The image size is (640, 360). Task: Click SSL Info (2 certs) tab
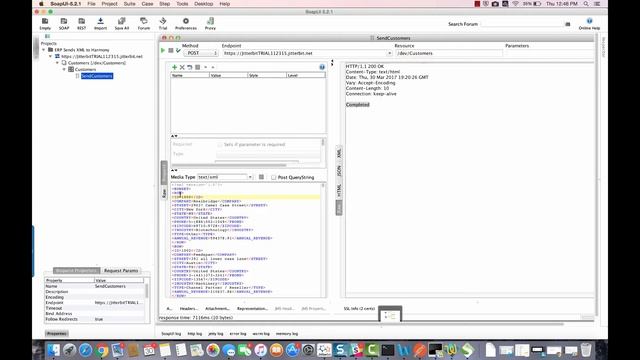point(359,309)
